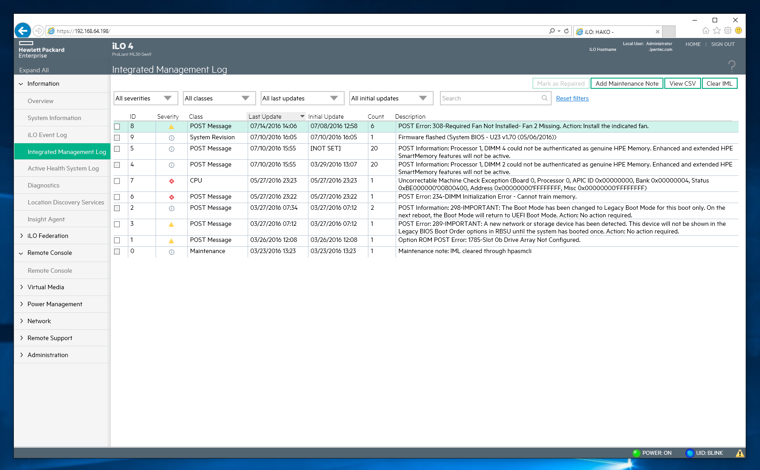Viewport: 760px width, 470px height.
Task: Click the critical severity icon on CPU row
Action: (x=171, y=181)
